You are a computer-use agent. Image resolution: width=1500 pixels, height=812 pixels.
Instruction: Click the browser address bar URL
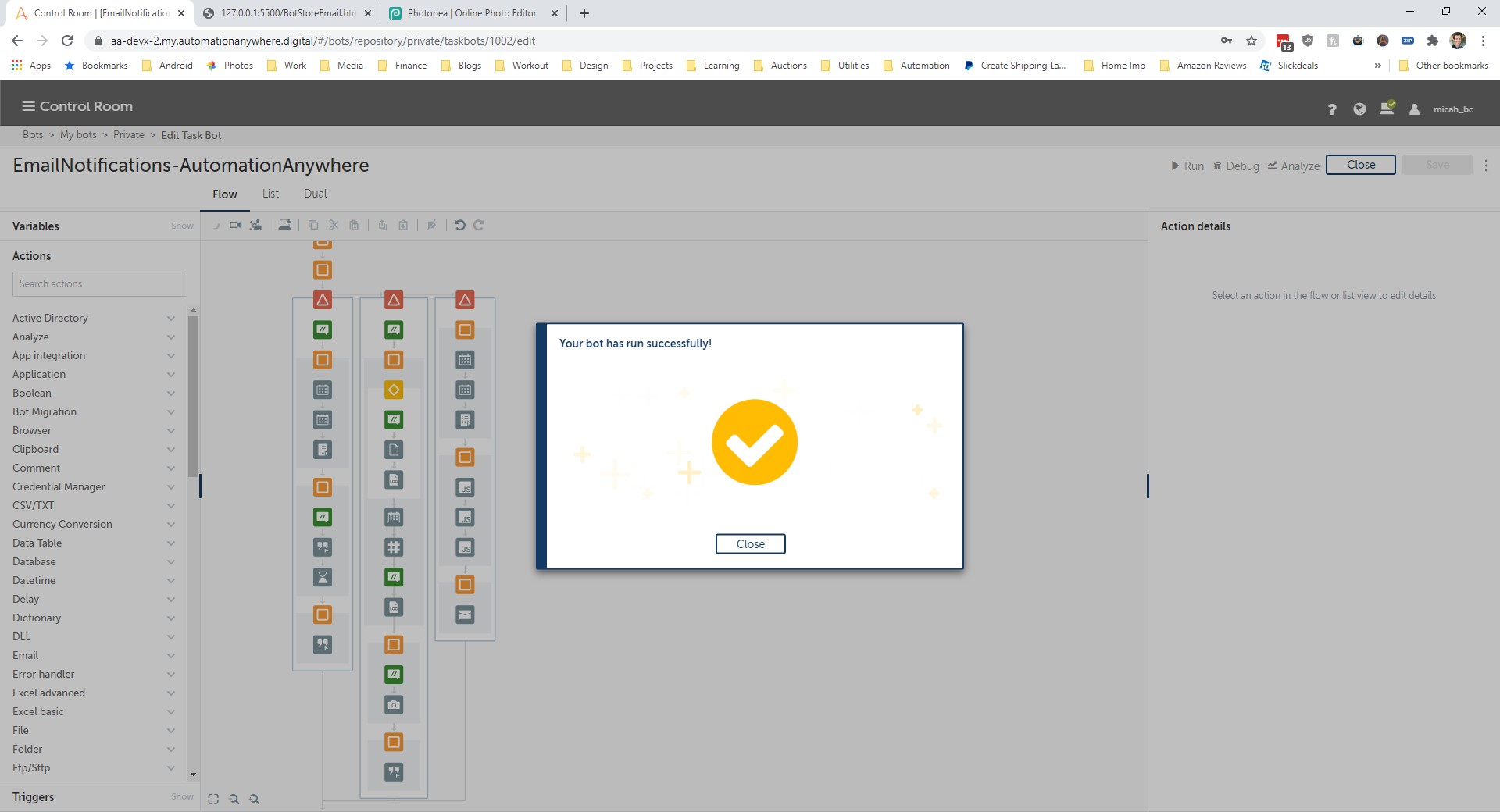323,41
